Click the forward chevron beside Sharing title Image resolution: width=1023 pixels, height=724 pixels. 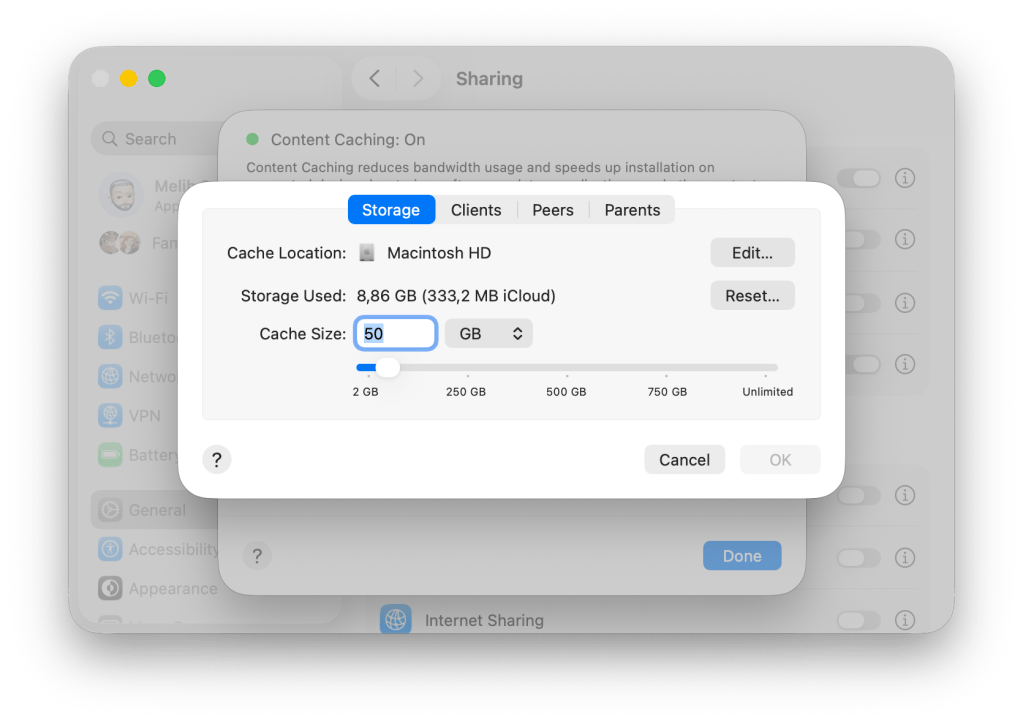(x=418, y=79)
